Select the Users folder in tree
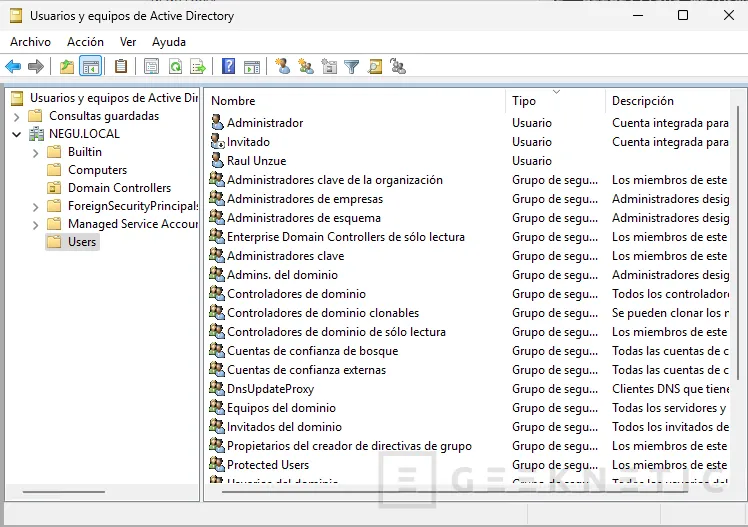748x527 pixels. pos(73,242)
